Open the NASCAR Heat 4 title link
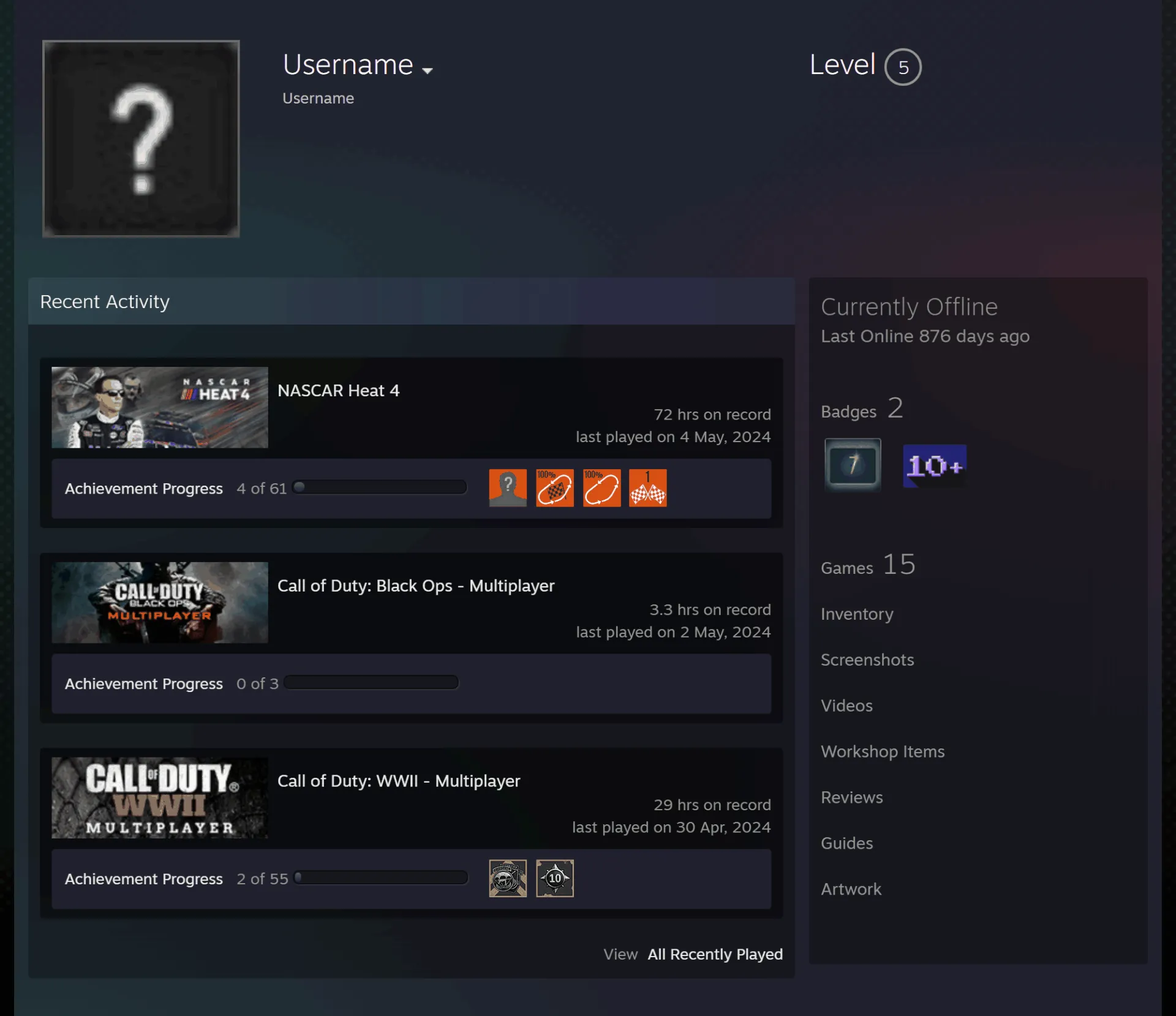Viewport: 1176px width, 1016px height. [x=338, y=391]
